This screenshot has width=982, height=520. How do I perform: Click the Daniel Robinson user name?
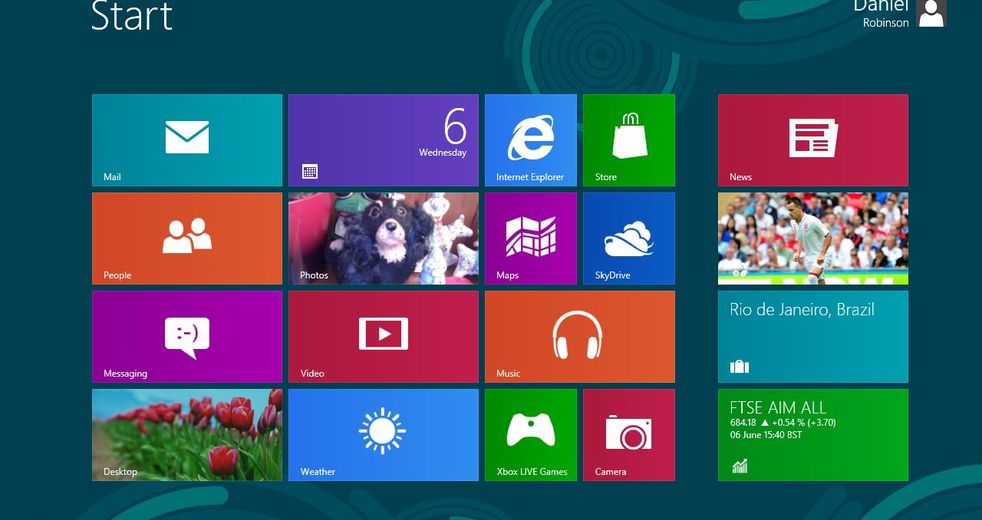[881, 13]
